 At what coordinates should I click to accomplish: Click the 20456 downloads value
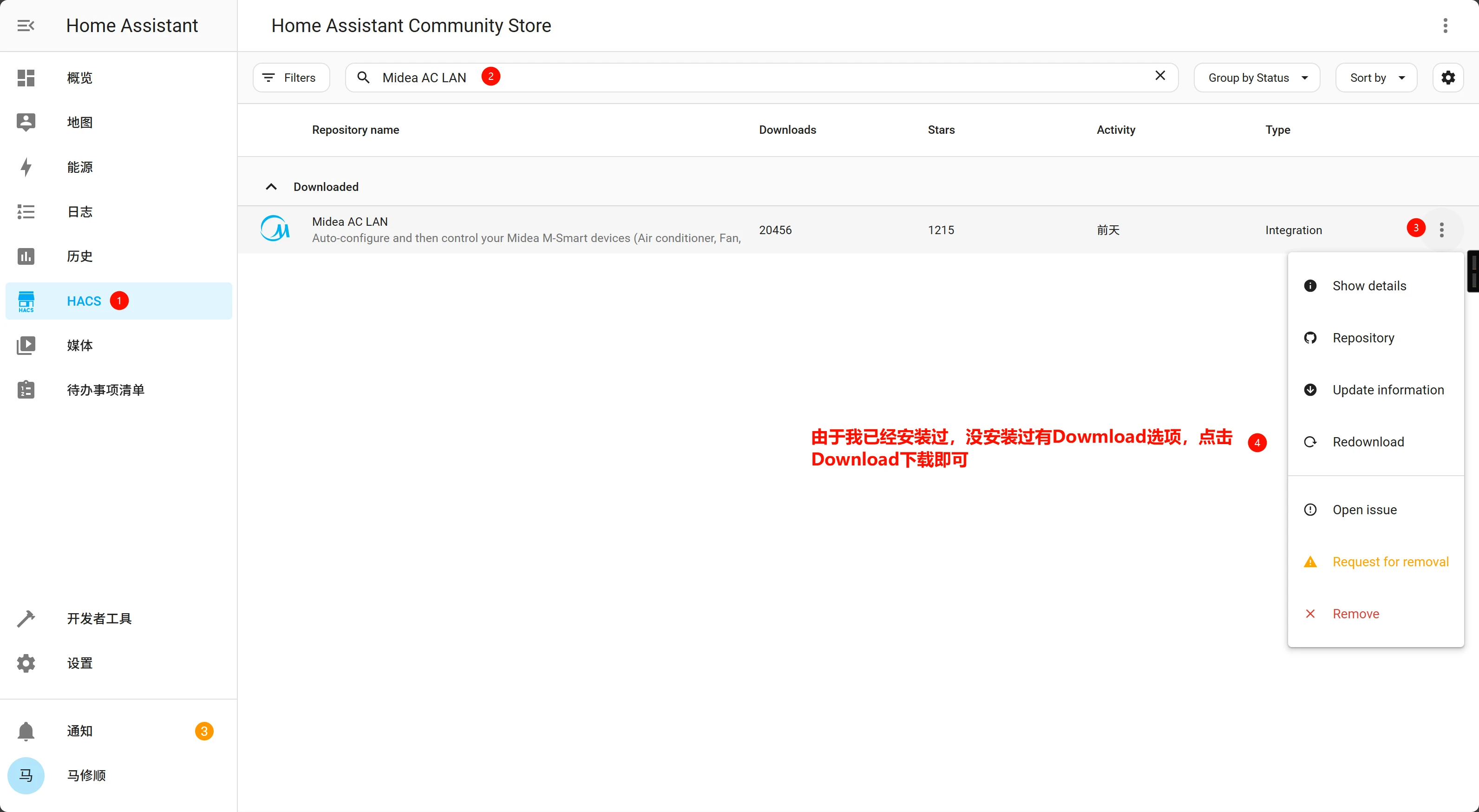[x=775, y=229]
